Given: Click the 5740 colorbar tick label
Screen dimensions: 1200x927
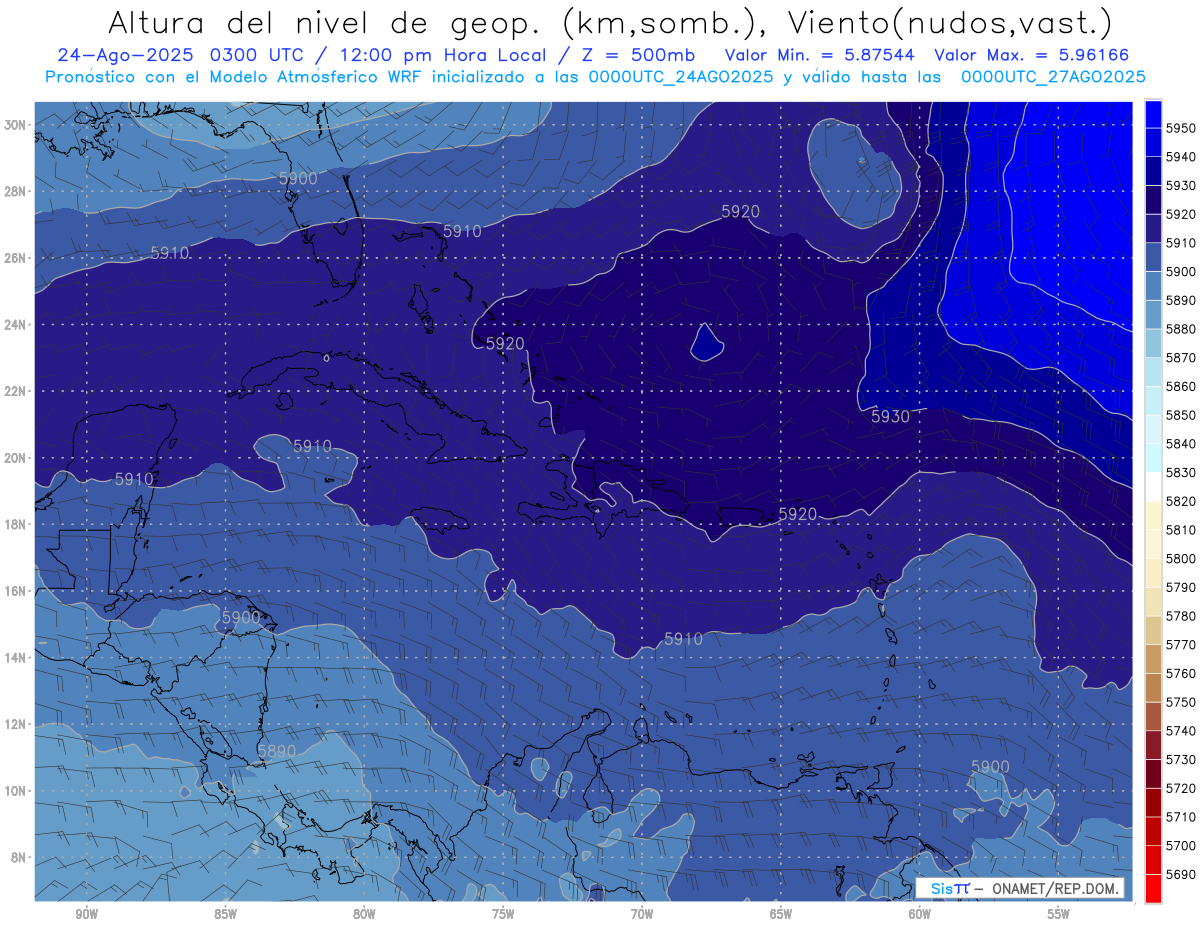Looking at the screenshot, I should point(1180,731).
